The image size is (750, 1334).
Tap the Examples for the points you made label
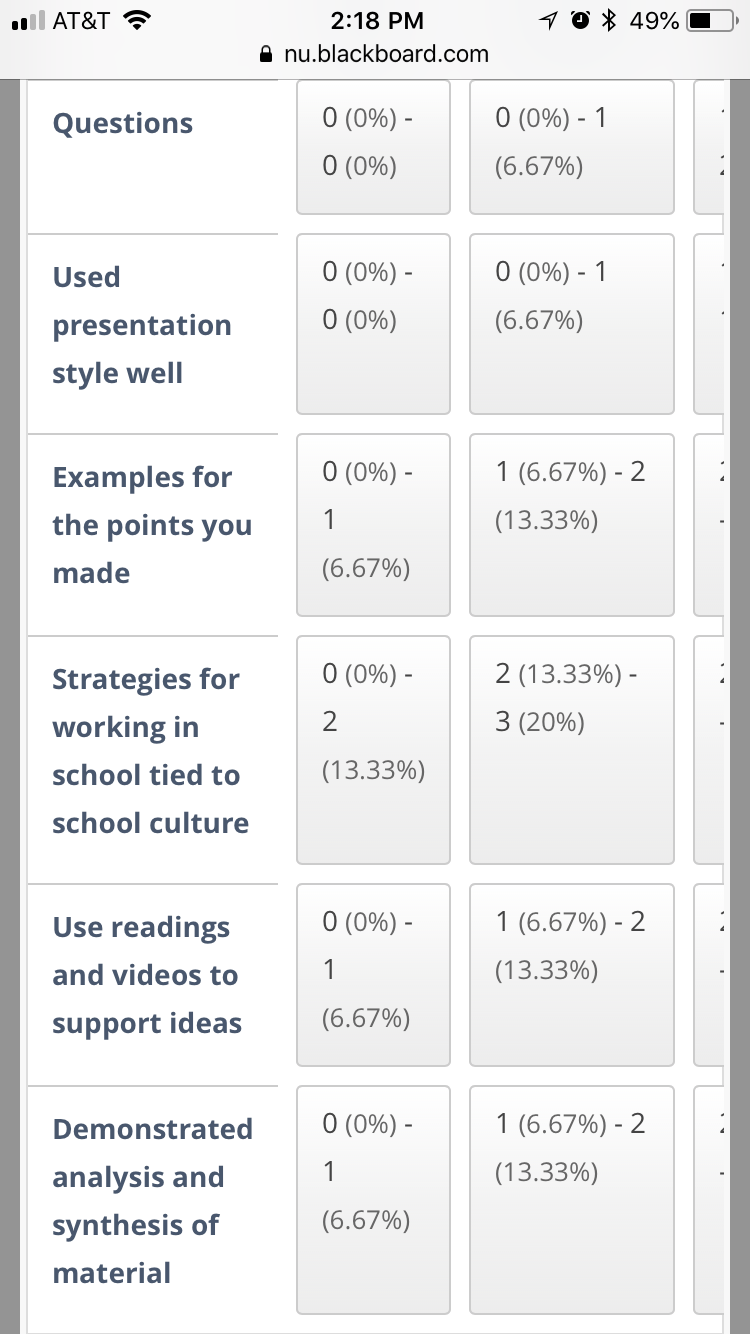[152, 525]
